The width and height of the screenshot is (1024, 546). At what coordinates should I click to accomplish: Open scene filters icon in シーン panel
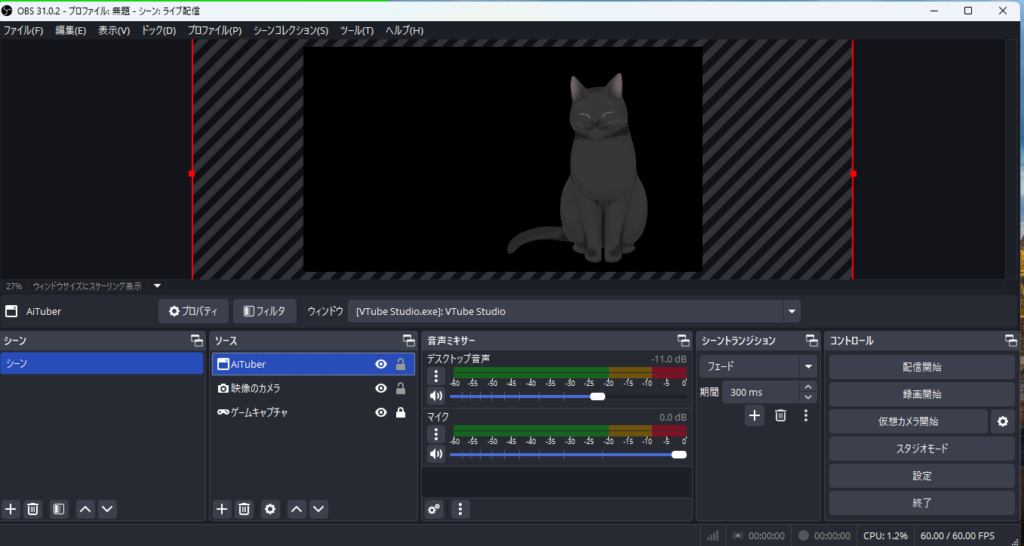point(59,509)
